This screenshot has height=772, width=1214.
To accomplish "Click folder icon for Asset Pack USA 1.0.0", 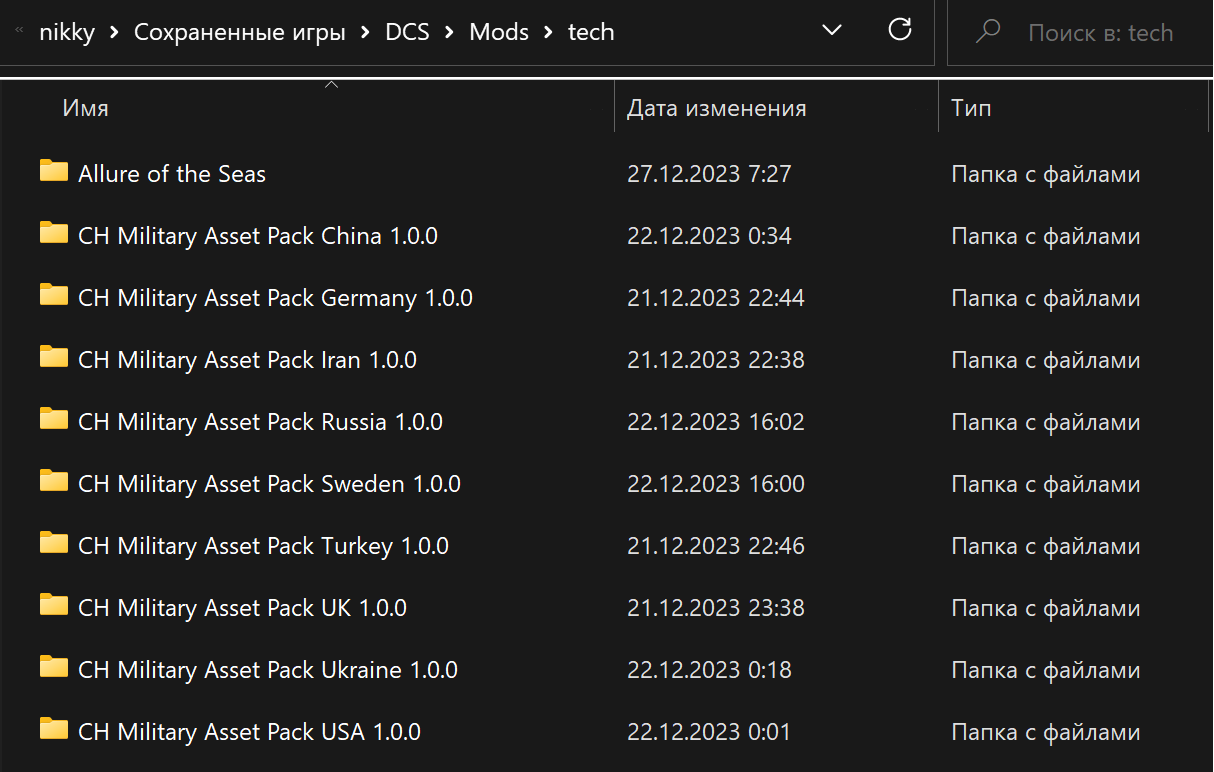I will tap(54, 729).
